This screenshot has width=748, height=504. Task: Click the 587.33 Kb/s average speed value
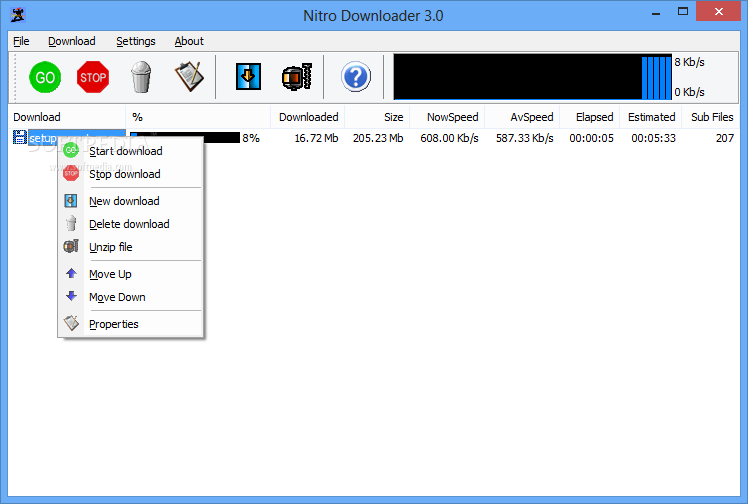[x=524, y=138]
